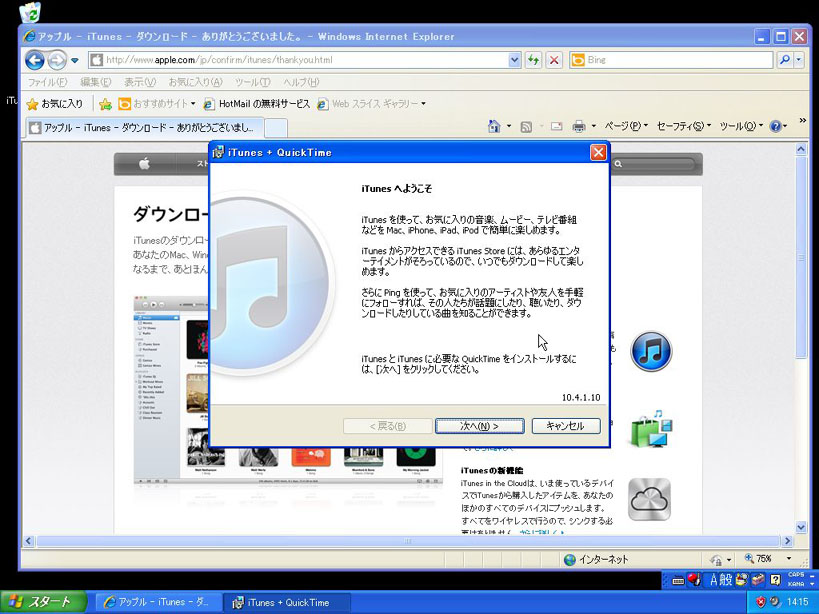
Task: Toggle the CAPS indicator in language bar
Action: pos(796,575)
